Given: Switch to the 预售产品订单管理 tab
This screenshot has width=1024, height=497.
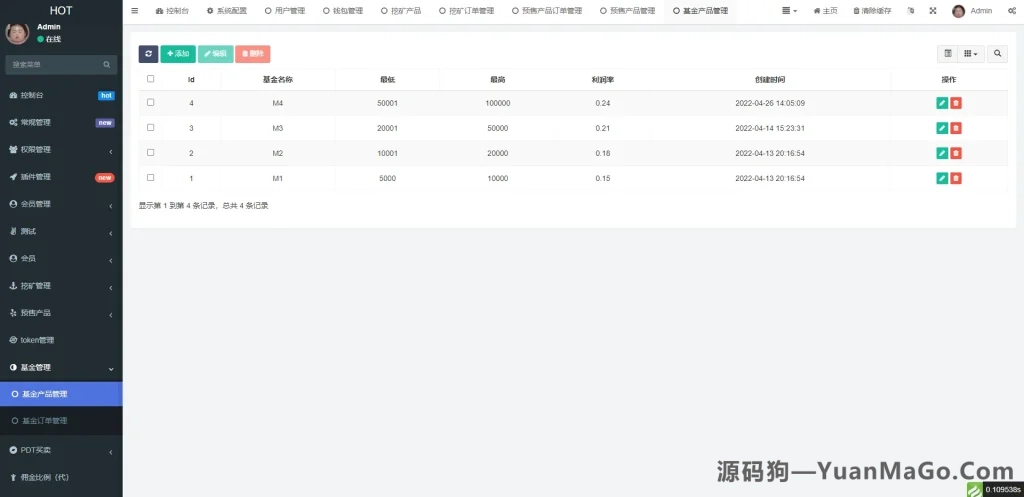Looking at the screenshot, I should 547,11.
